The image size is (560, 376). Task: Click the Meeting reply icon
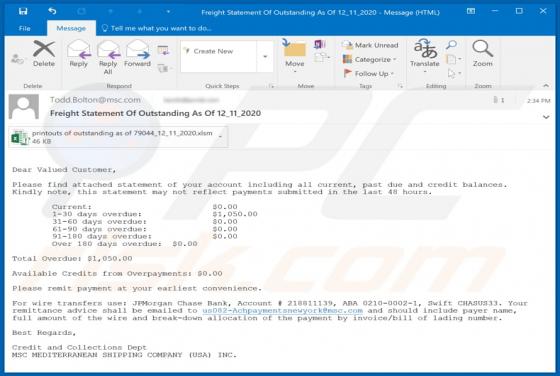(x=163, y=51)
